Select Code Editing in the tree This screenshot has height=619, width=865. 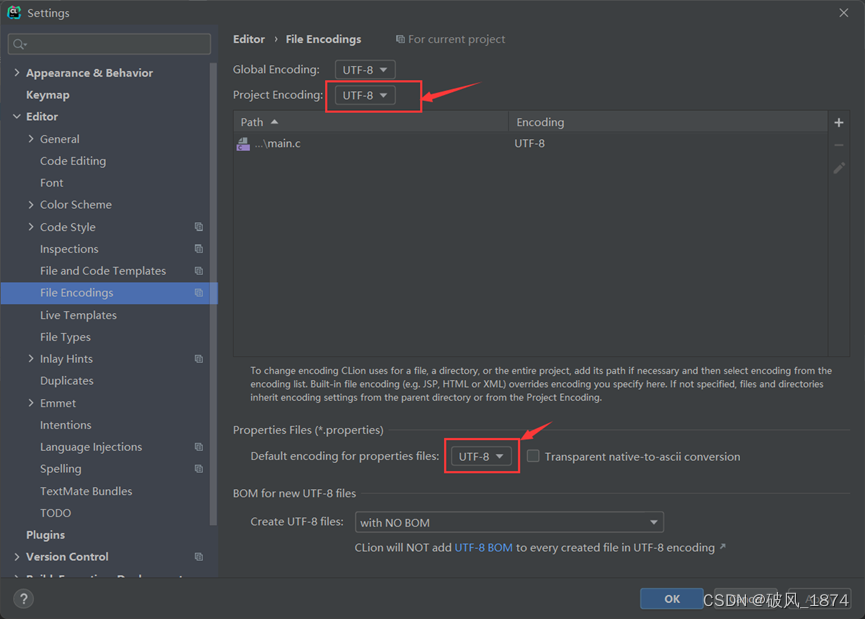point(73,161)
